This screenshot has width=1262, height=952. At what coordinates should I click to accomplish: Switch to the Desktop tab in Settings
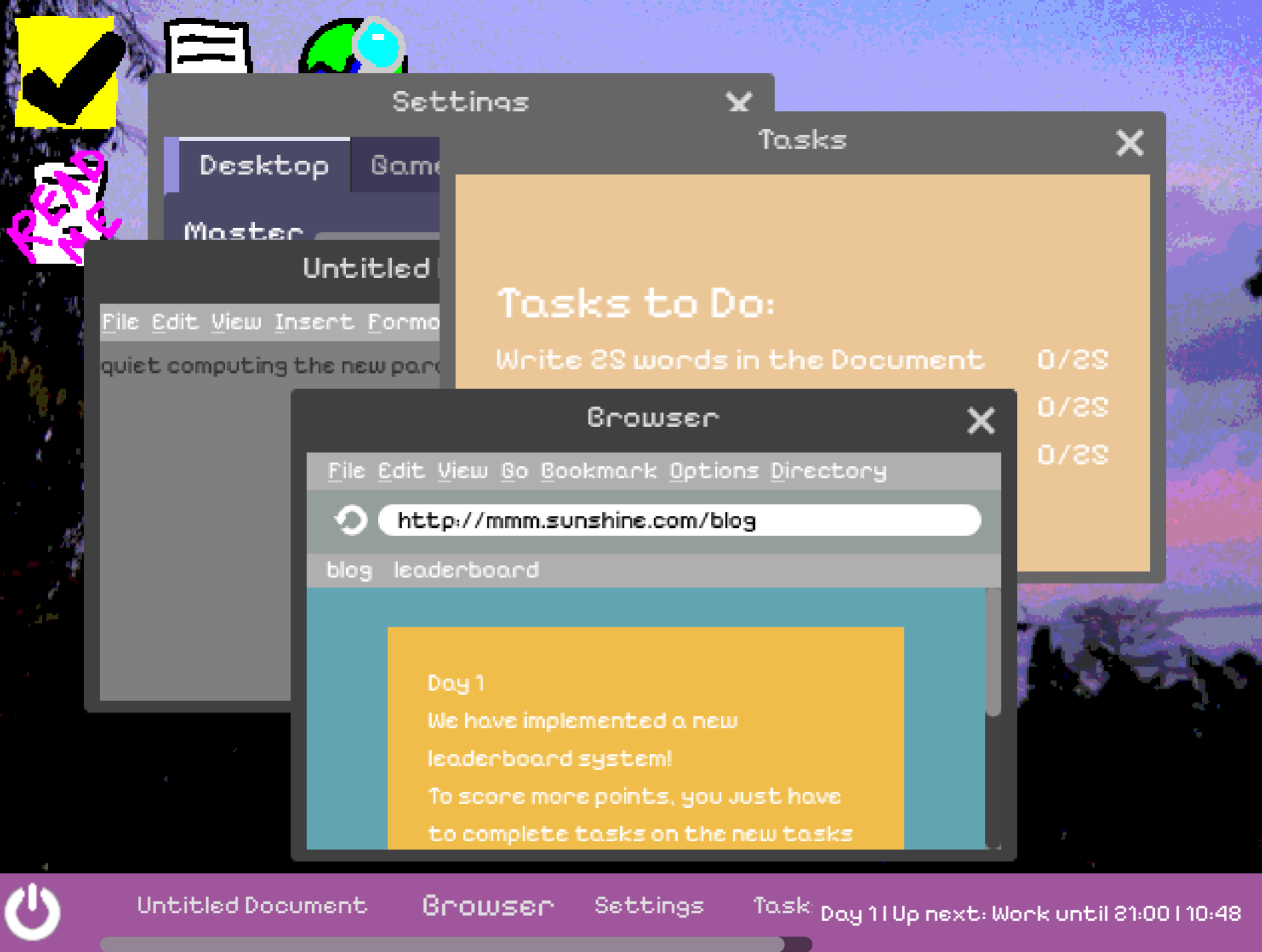pyautogui.click(x=265, y=165)
